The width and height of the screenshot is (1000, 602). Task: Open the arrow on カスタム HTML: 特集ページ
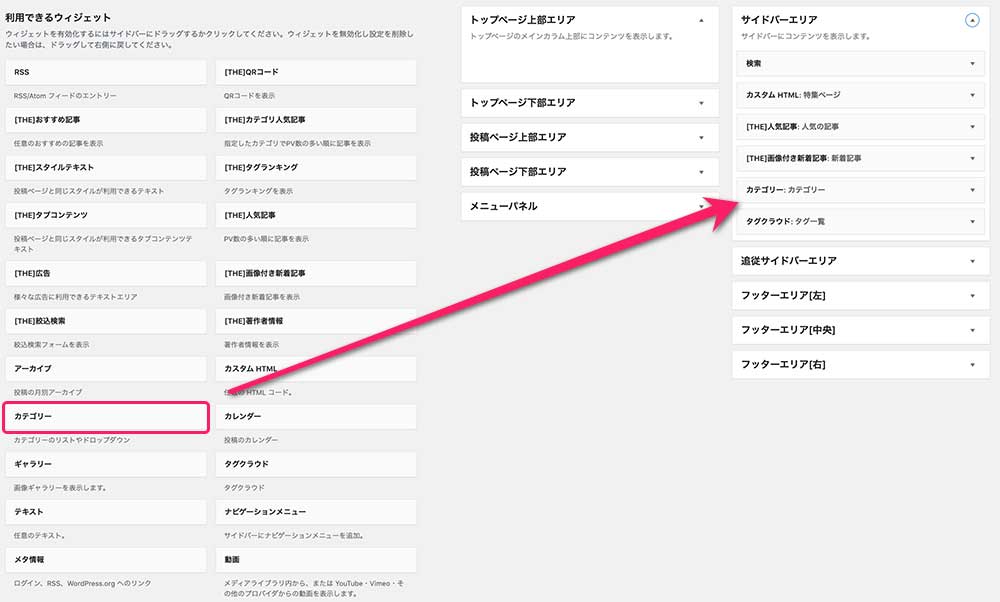tap(971, 96)
